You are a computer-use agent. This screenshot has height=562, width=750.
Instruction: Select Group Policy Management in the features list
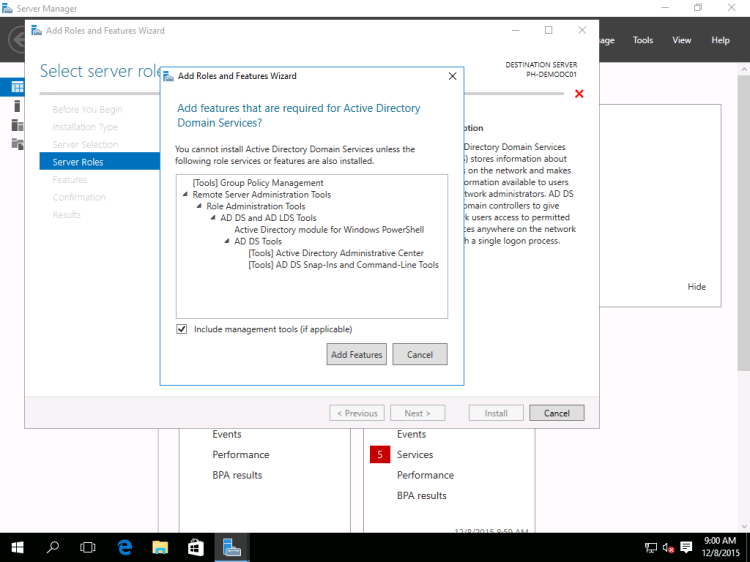258,183
